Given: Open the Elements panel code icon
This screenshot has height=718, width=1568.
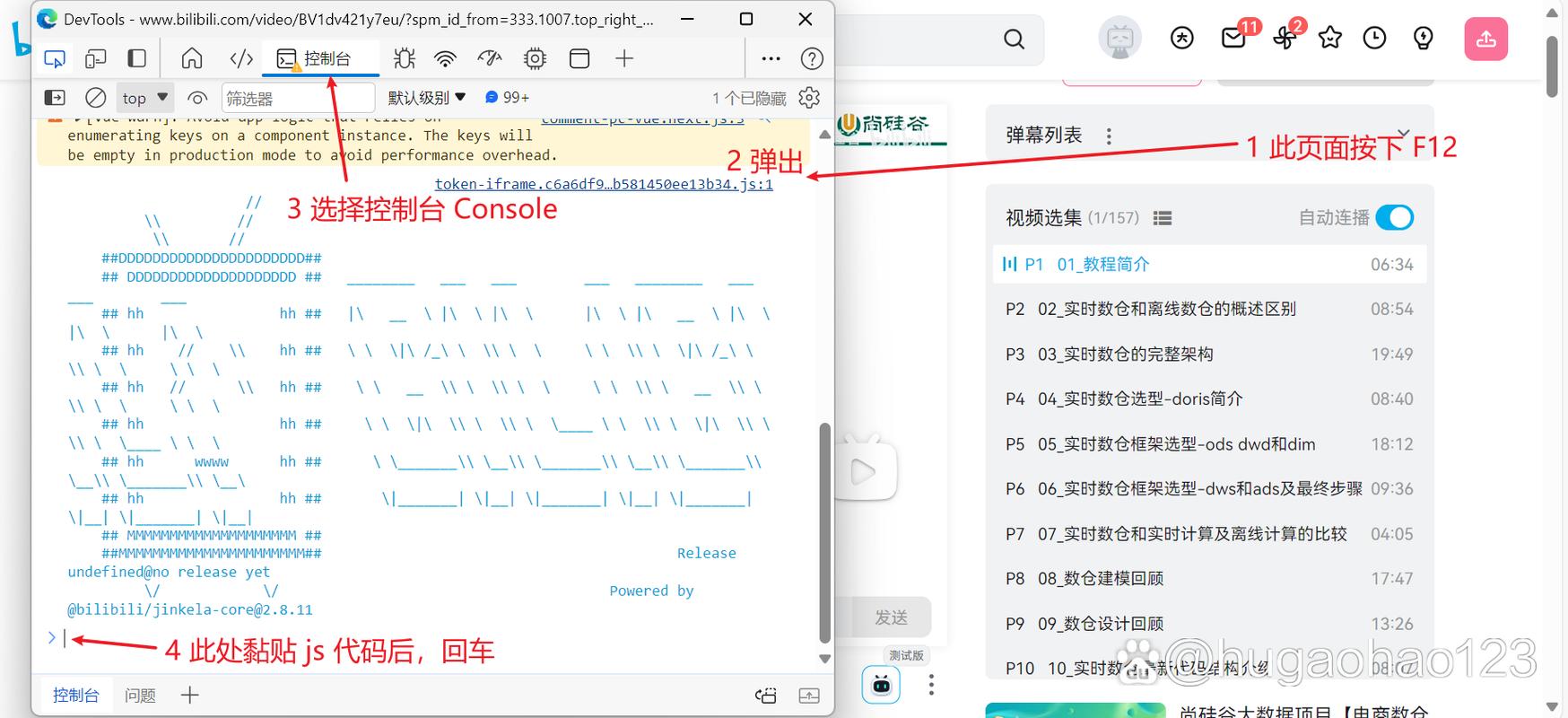Looking at the screenshot, I should [x=241, y=59].
